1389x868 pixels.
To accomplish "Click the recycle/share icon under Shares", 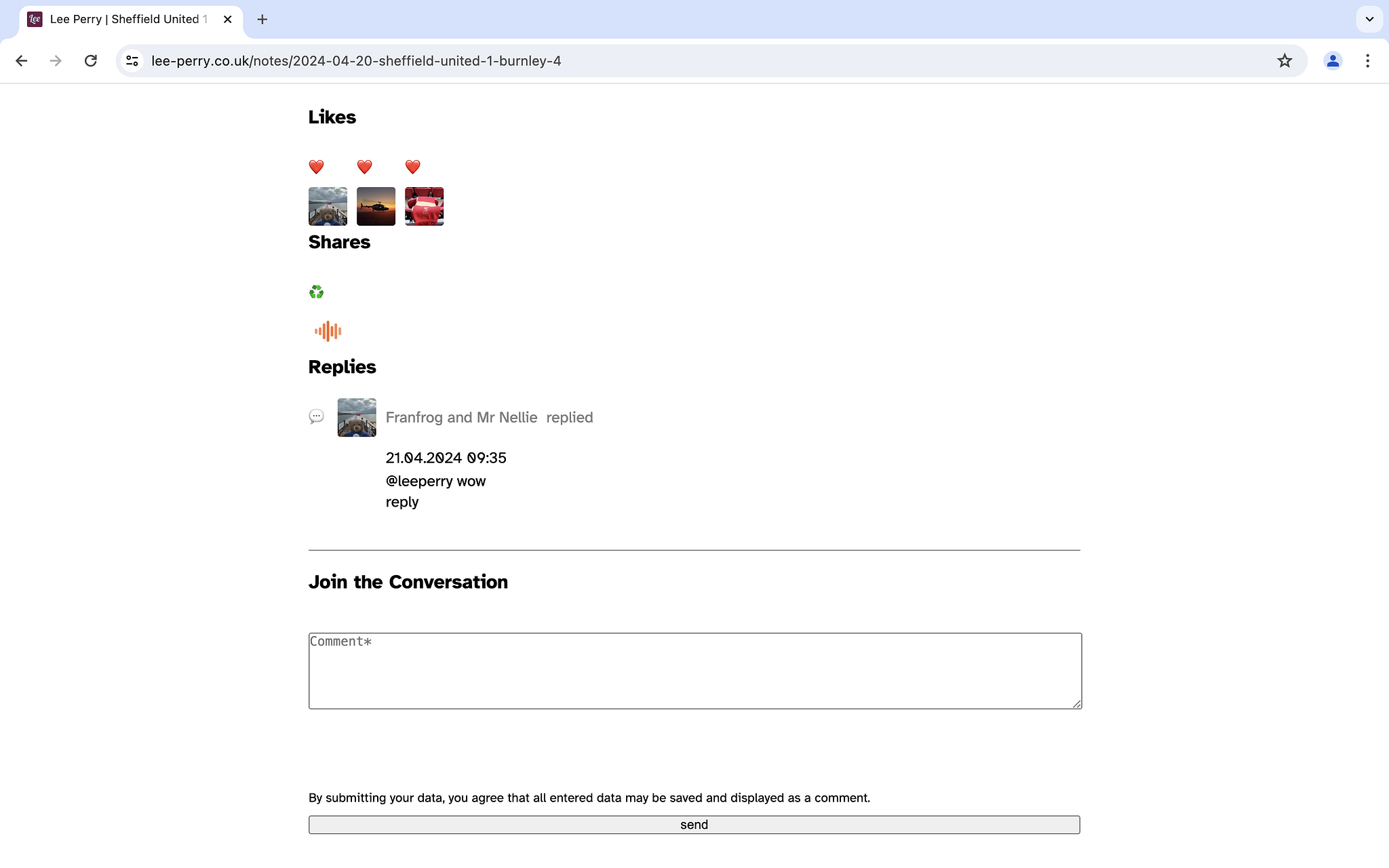I will click(x=316, y=291).
